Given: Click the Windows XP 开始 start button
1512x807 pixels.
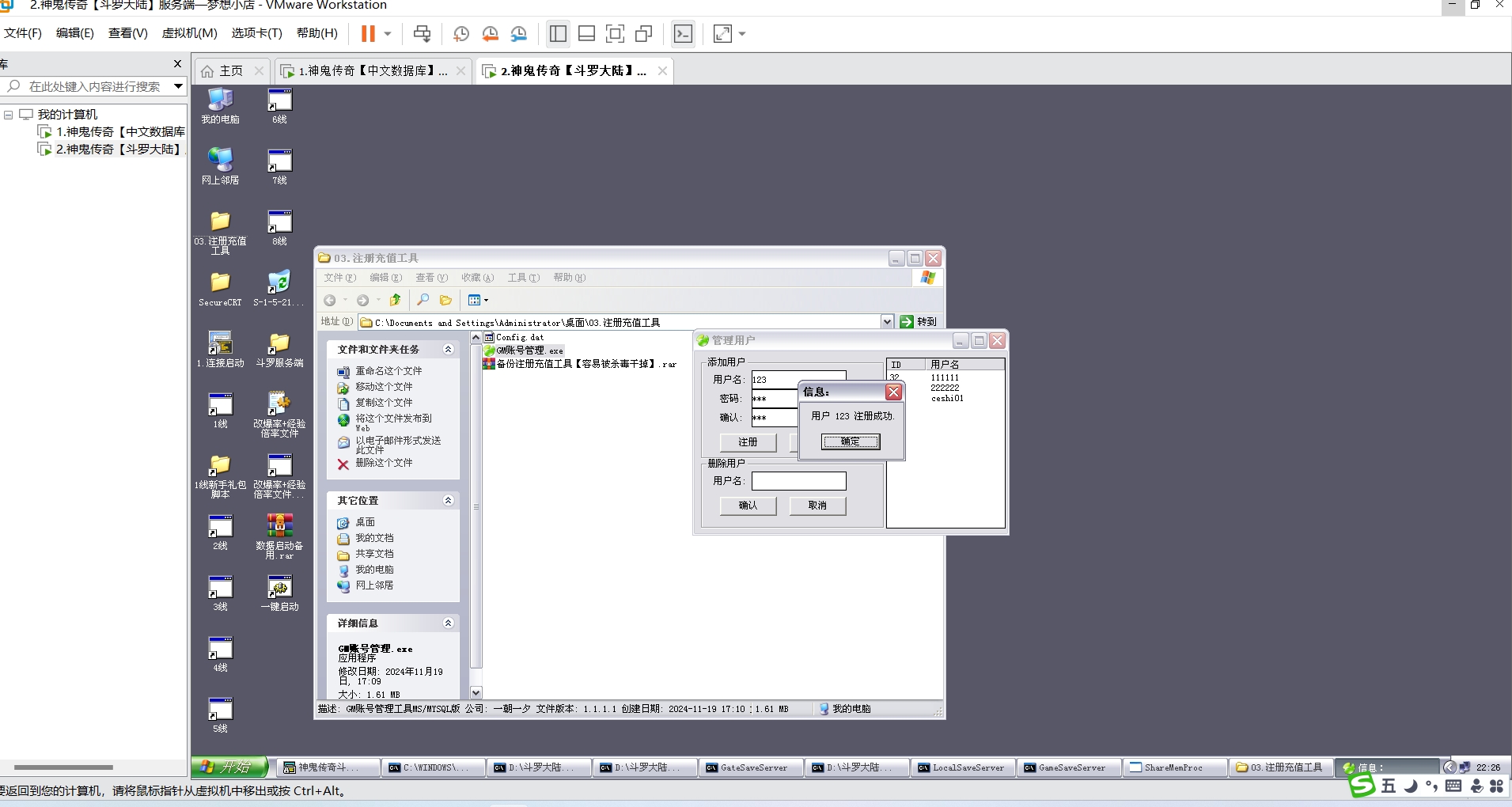Looking at the screenshot, I should (x=229, y=767).
